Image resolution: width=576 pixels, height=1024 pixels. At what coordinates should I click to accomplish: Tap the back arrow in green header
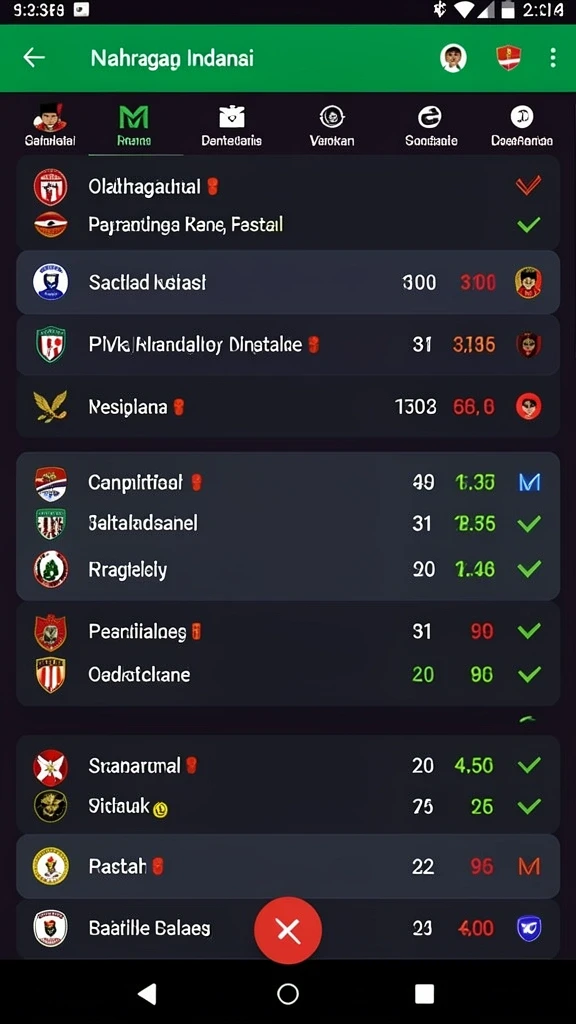pyautogui.click(x=34, y=57)
